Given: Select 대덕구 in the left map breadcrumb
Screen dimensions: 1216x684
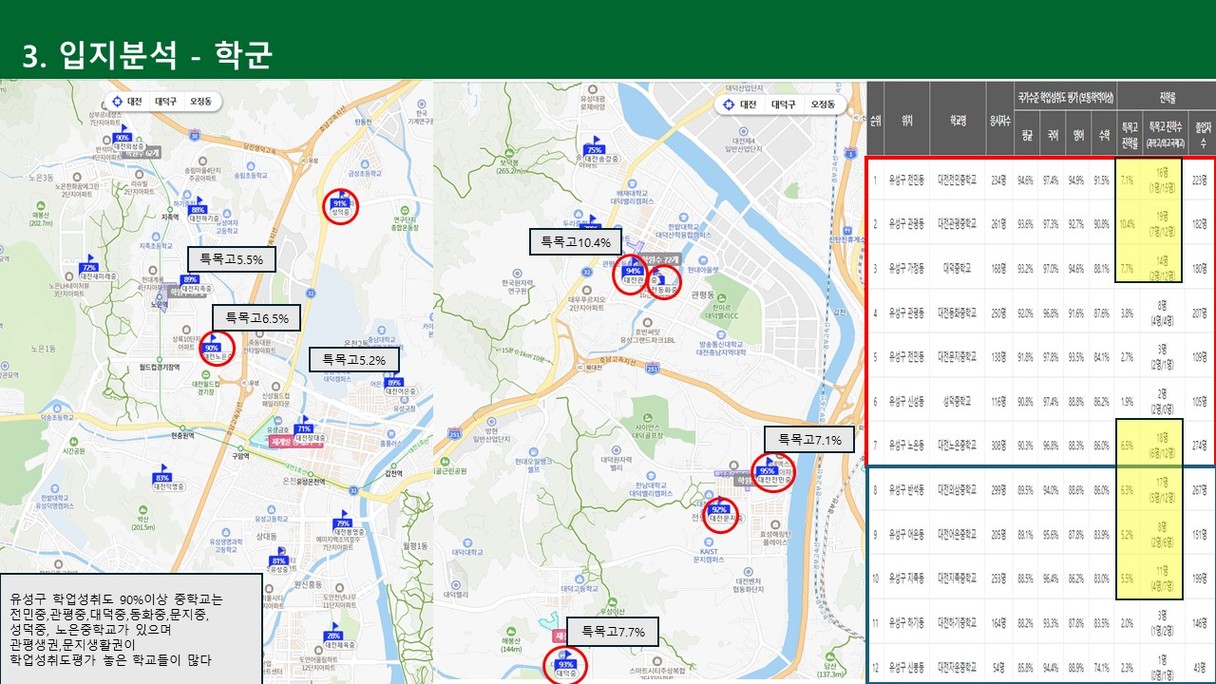Looking at the screenshot, I should tap(166, 102).
